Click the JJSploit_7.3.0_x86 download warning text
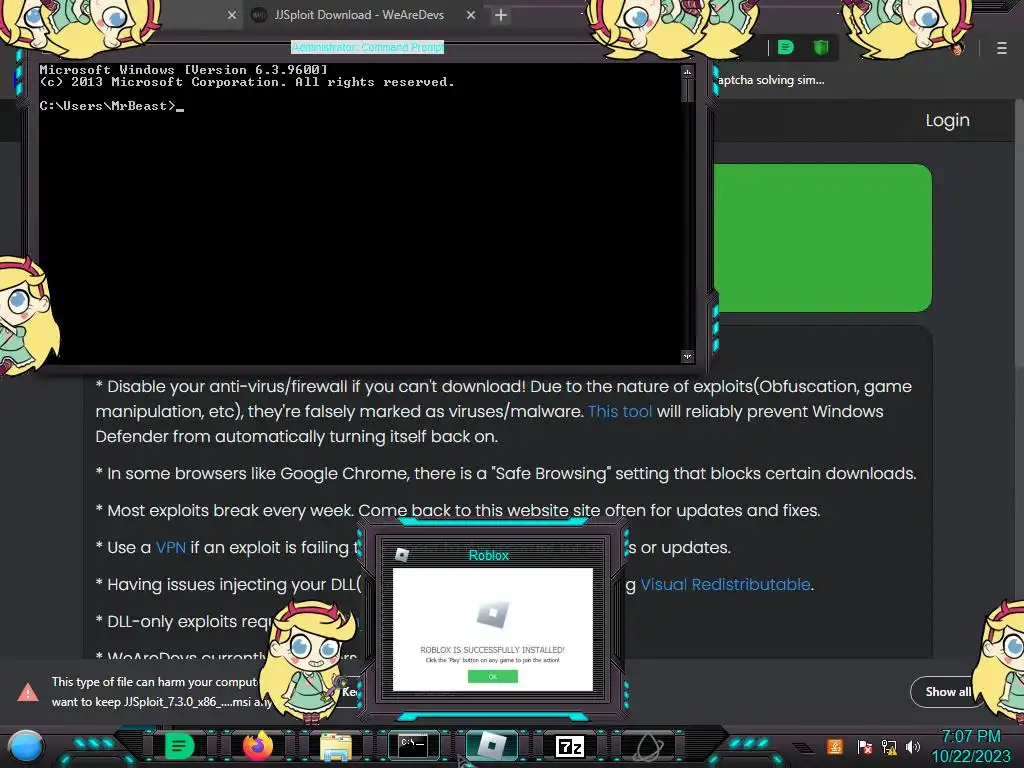1024x768 pixels. (x=162, y=692)
